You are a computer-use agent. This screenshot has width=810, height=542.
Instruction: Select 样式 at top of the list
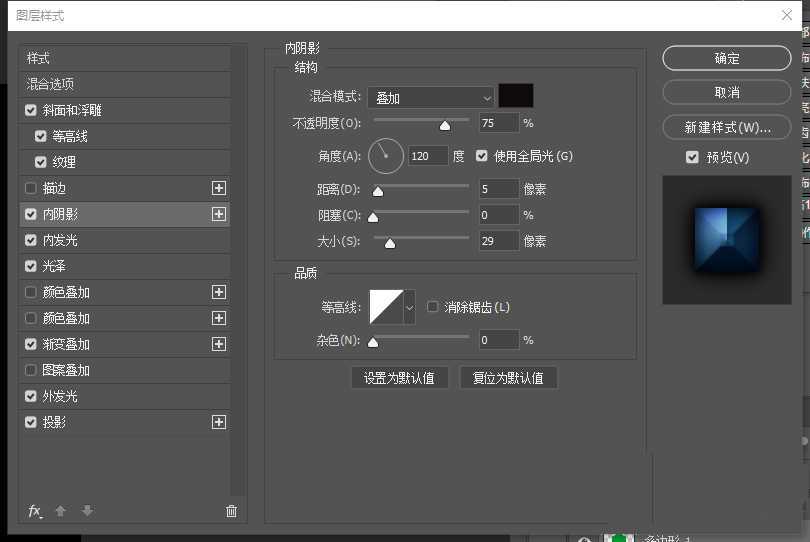click(38, 58)
